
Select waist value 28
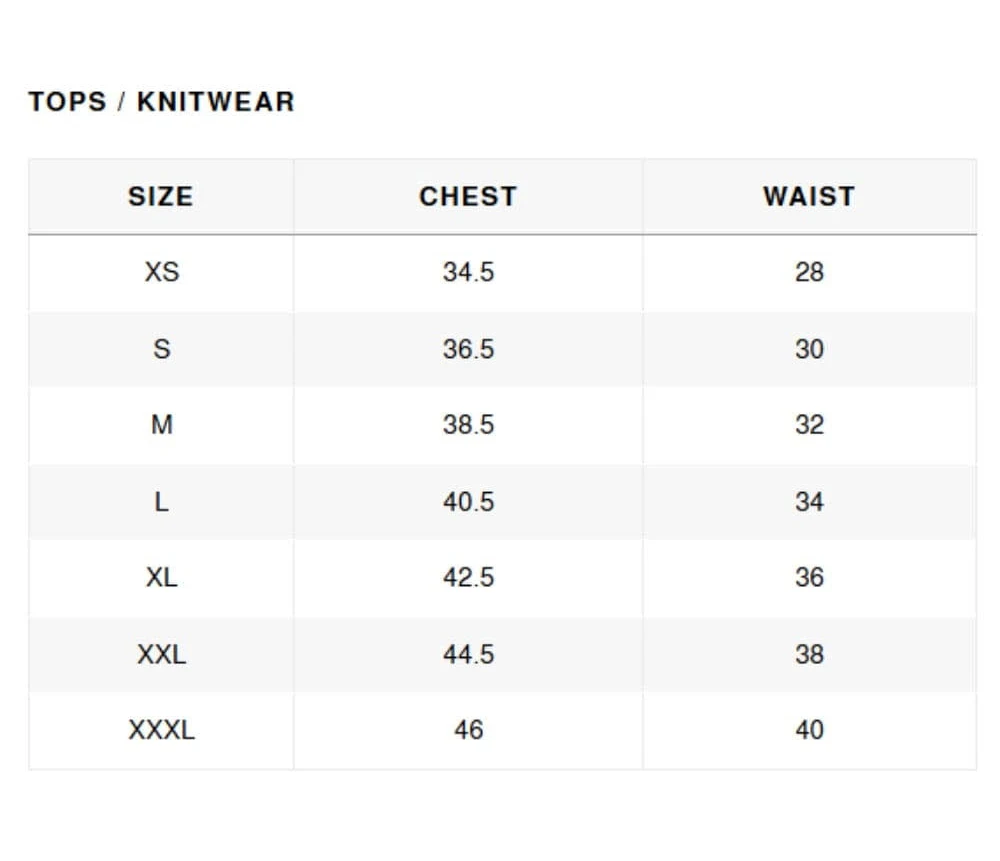pos(809,272)
